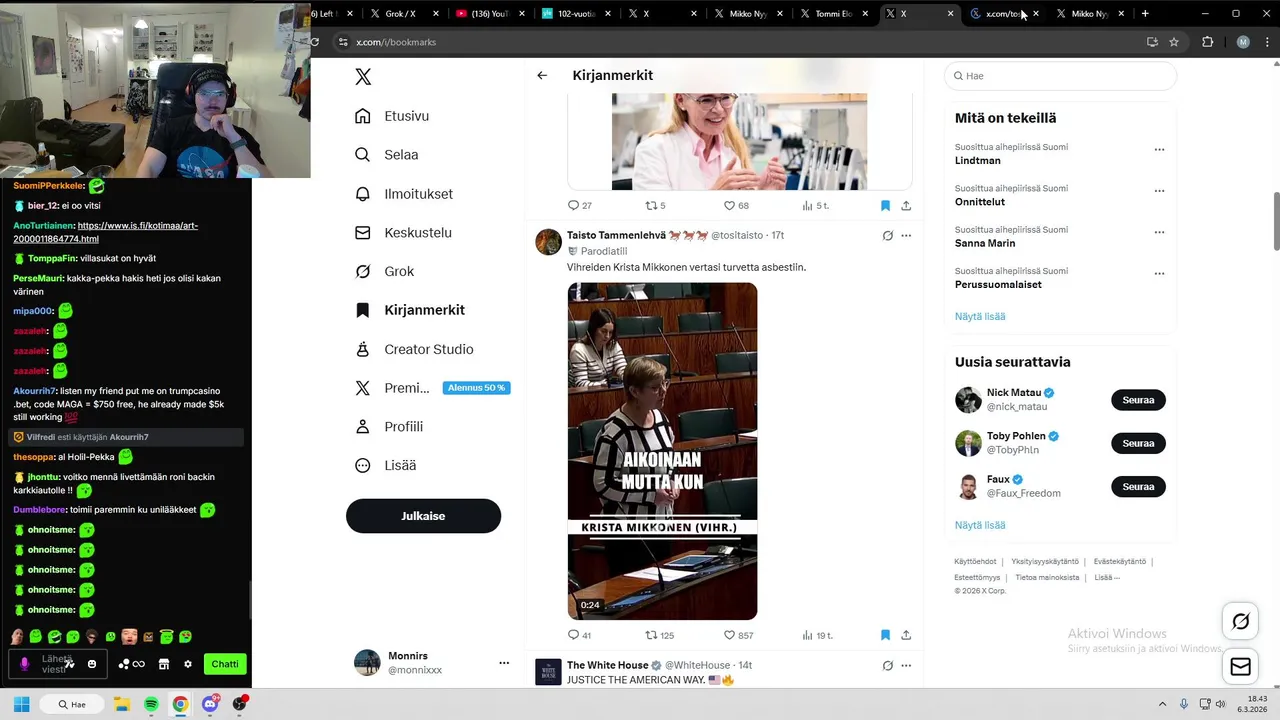The width and height of the screenshot is (1280, 720).
Task: Open Discord from the taskbar
Action: 210,704
